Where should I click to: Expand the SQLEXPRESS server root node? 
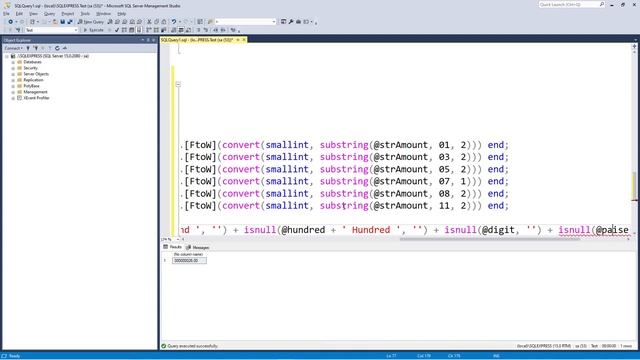point(7,56)
